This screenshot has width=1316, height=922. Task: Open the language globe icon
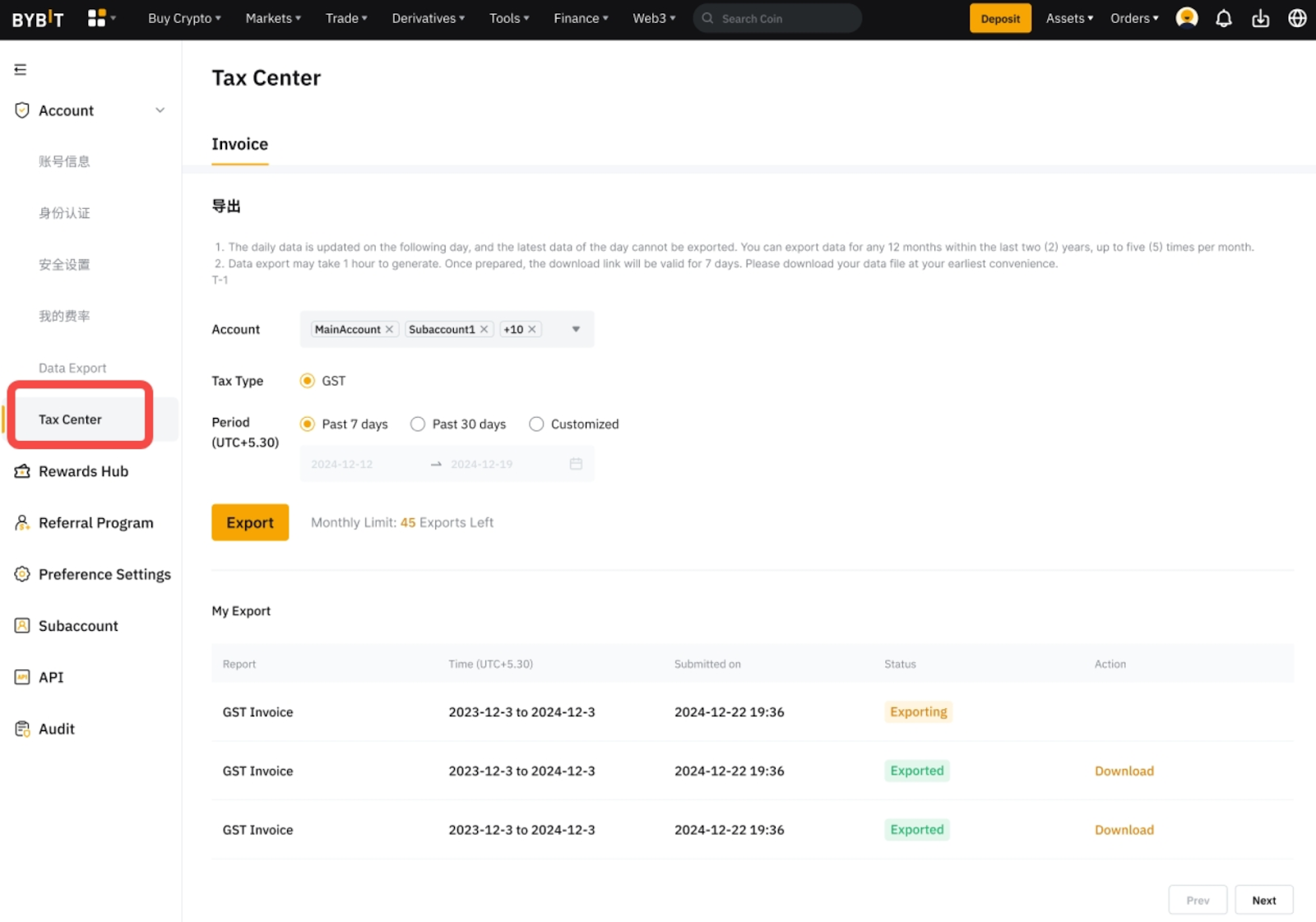coord(1297,18)
